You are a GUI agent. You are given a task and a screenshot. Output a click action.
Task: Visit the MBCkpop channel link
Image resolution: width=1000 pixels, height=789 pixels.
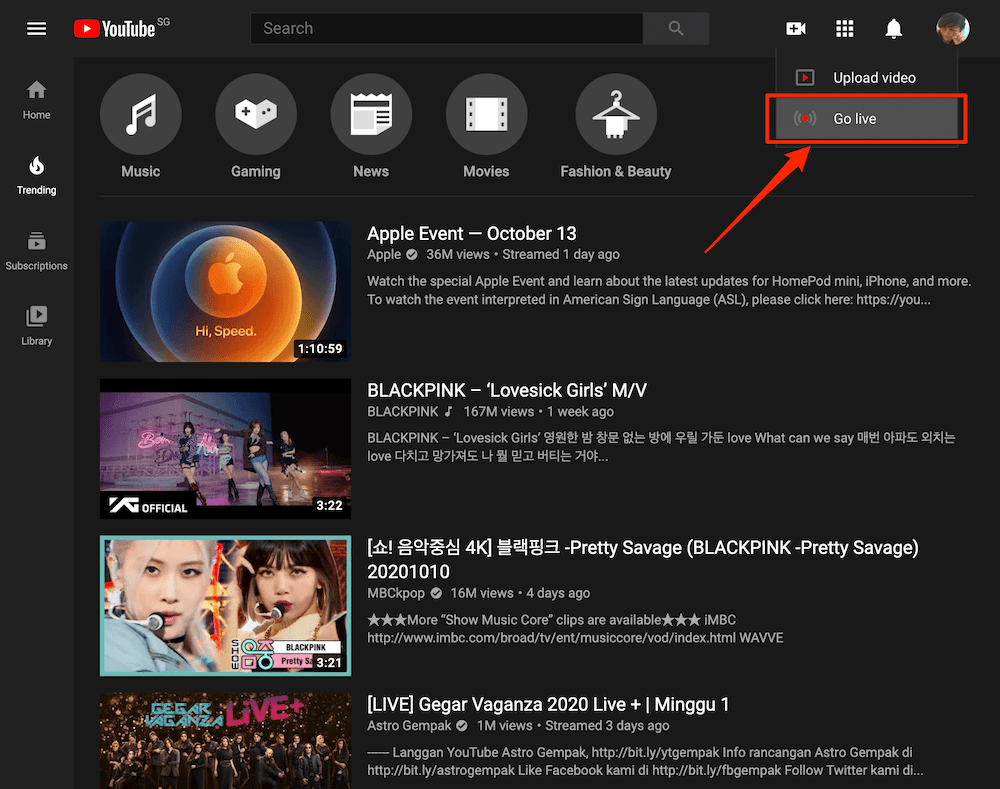click(x=396, y=593)
